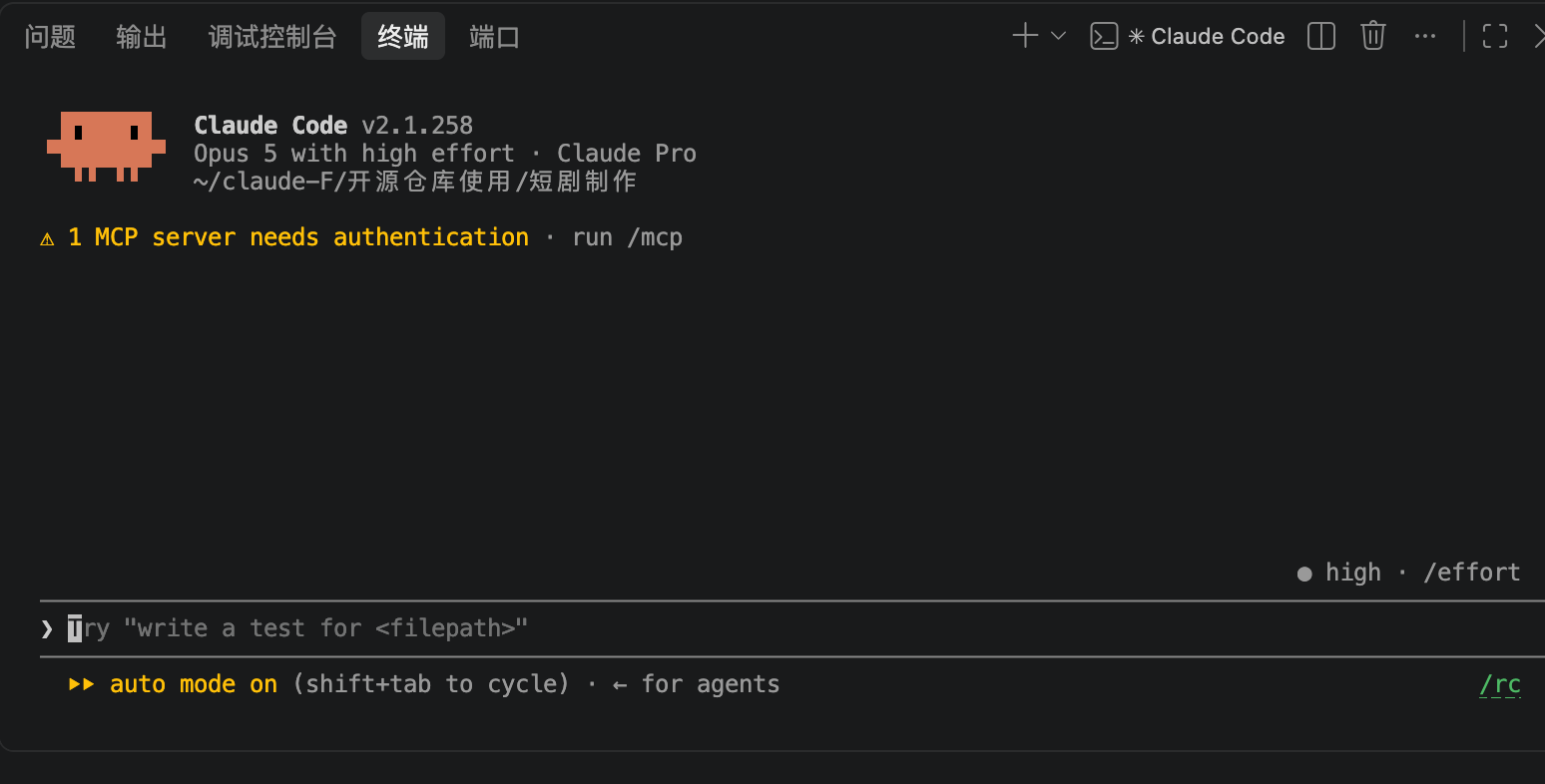Image resolution: width=1545 pixels, height=784 pixels.
Task: Select the 终端 tab
Action: click(403, 37)
